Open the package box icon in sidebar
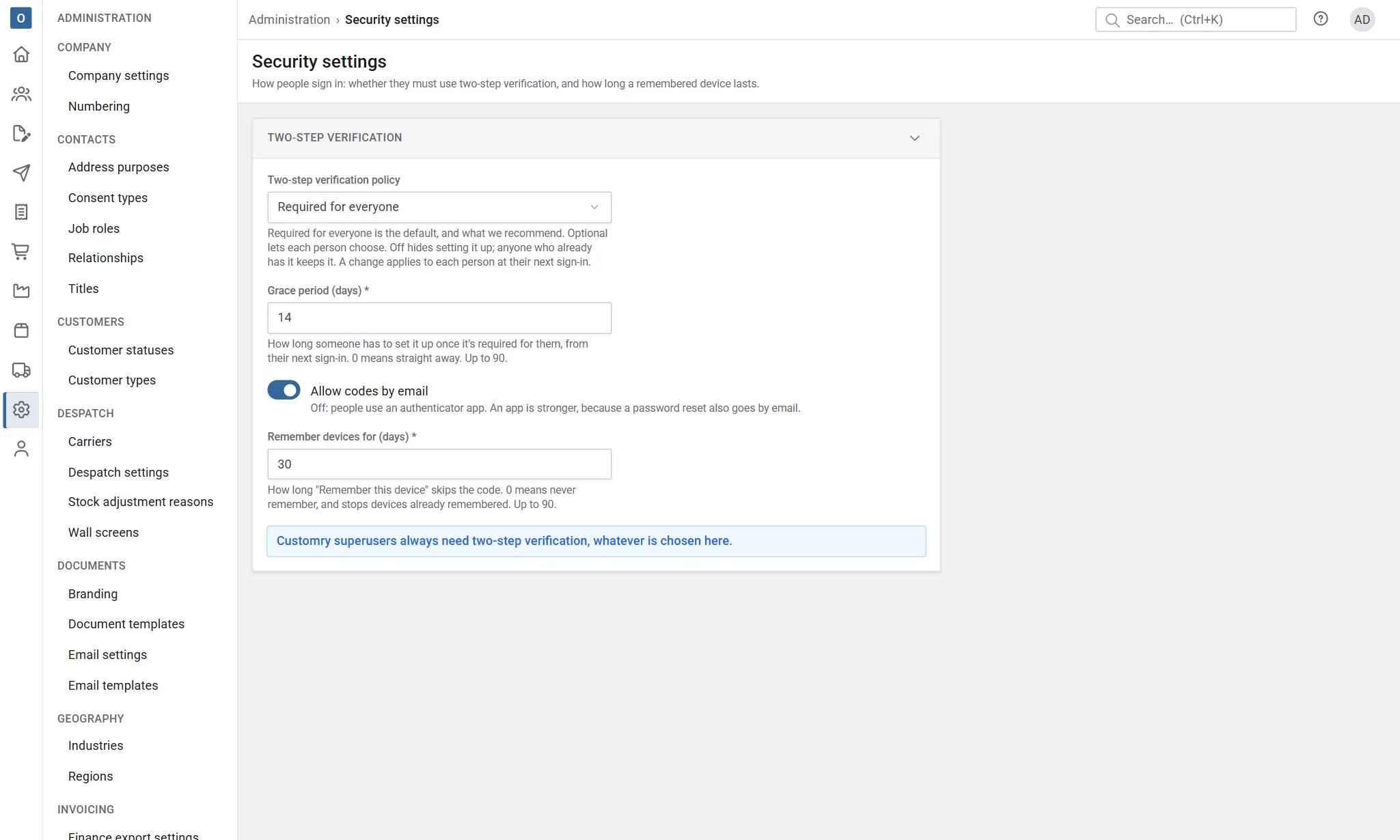The image size is (1400, 840). tap(21, 331)
